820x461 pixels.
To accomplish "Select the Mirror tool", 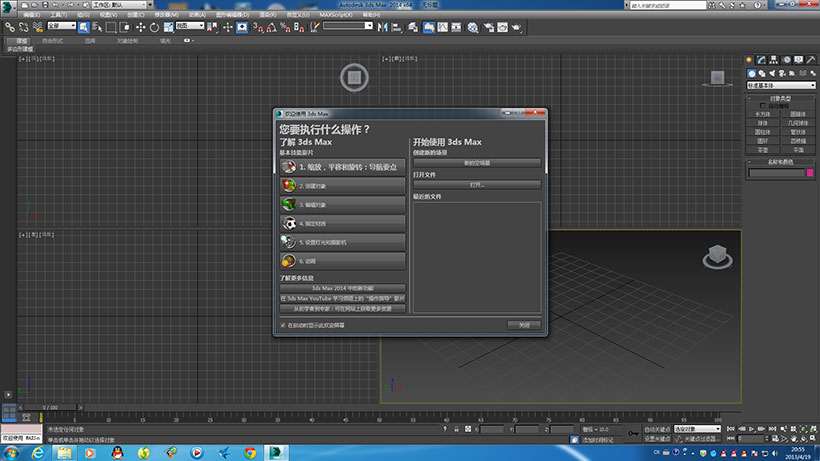I will pos(383,27).
